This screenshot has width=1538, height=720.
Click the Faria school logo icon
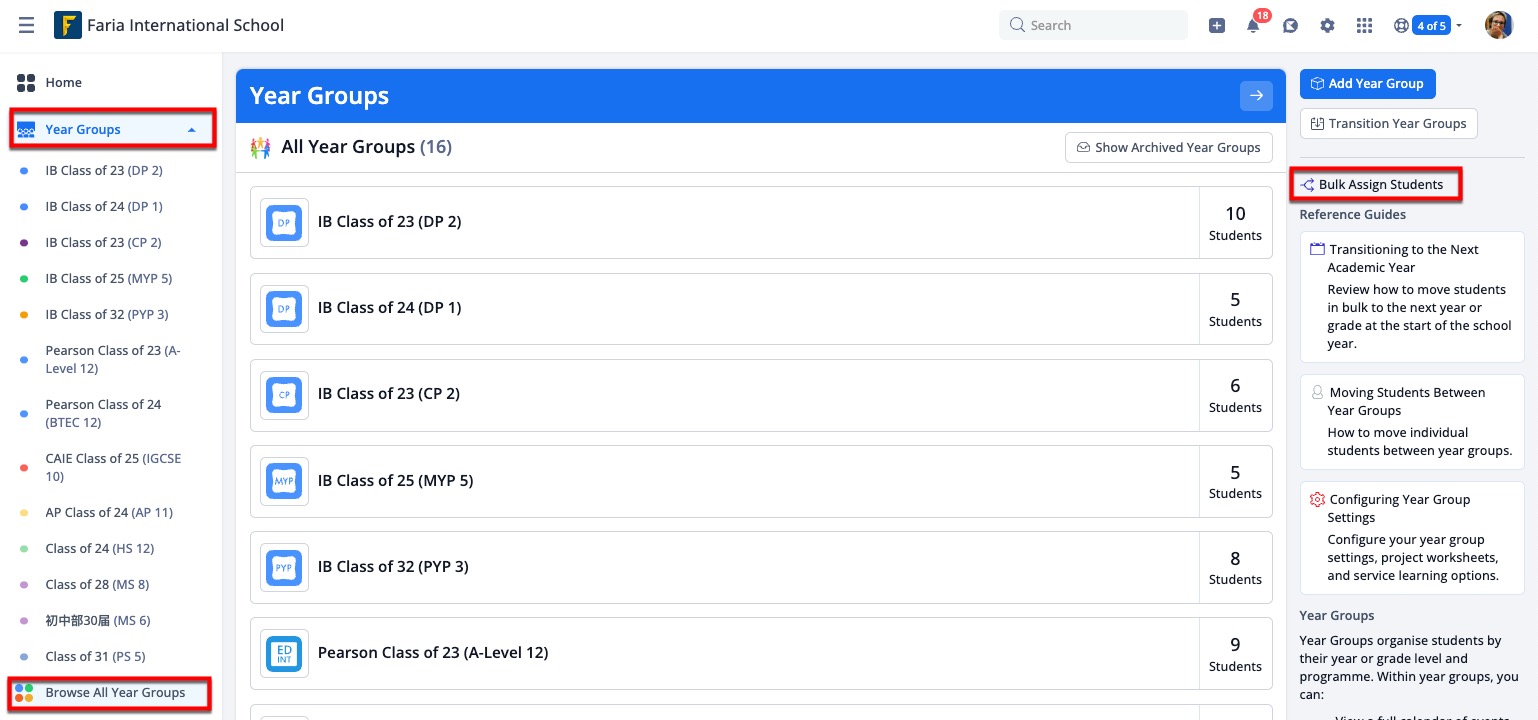(68, 25)
